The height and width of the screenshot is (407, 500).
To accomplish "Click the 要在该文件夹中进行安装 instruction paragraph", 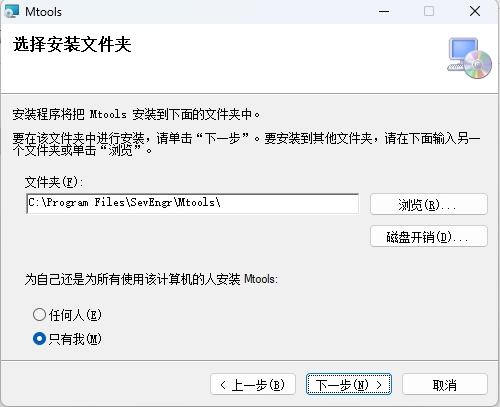I will (x=247, y=144).
